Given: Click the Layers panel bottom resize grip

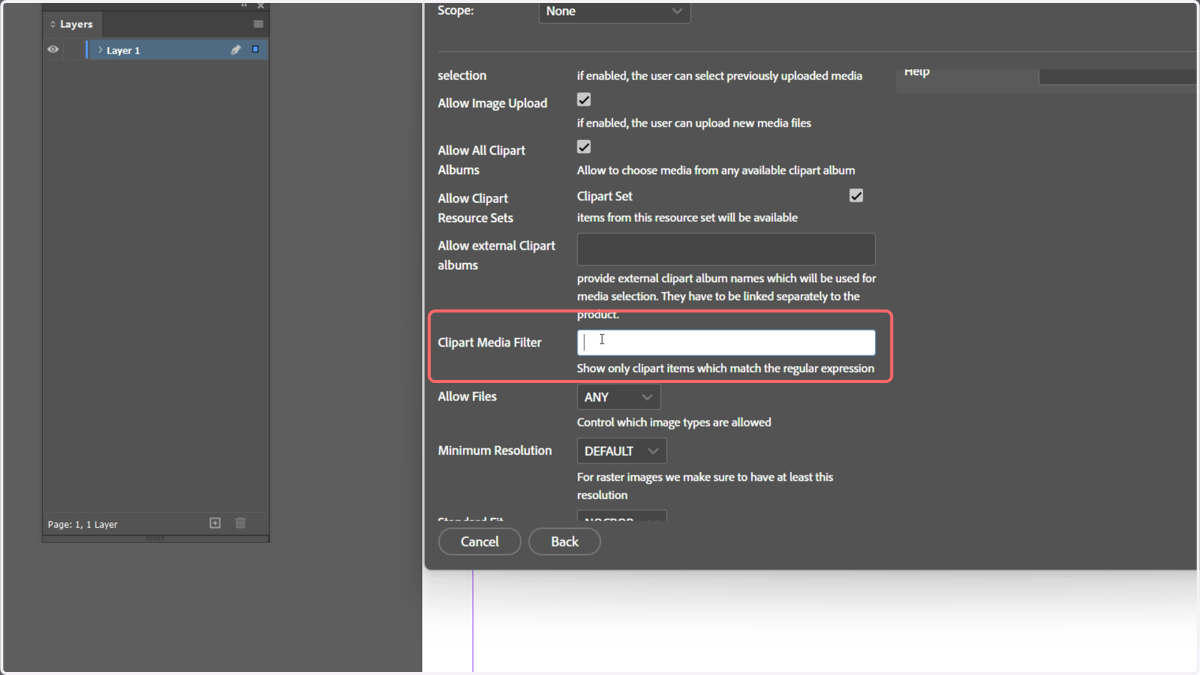Looking at the screenshot, I should point(155,538).
